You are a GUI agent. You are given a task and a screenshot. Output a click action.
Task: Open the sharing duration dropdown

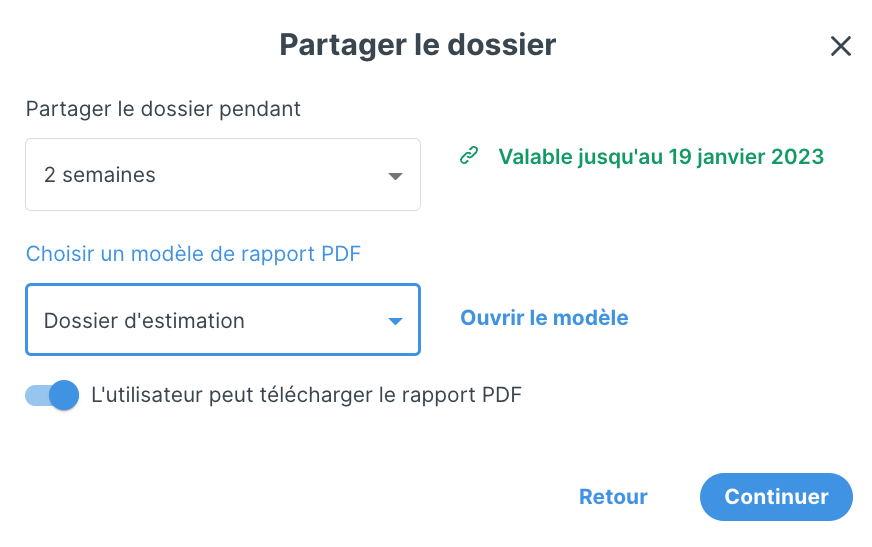click(222, 175)
